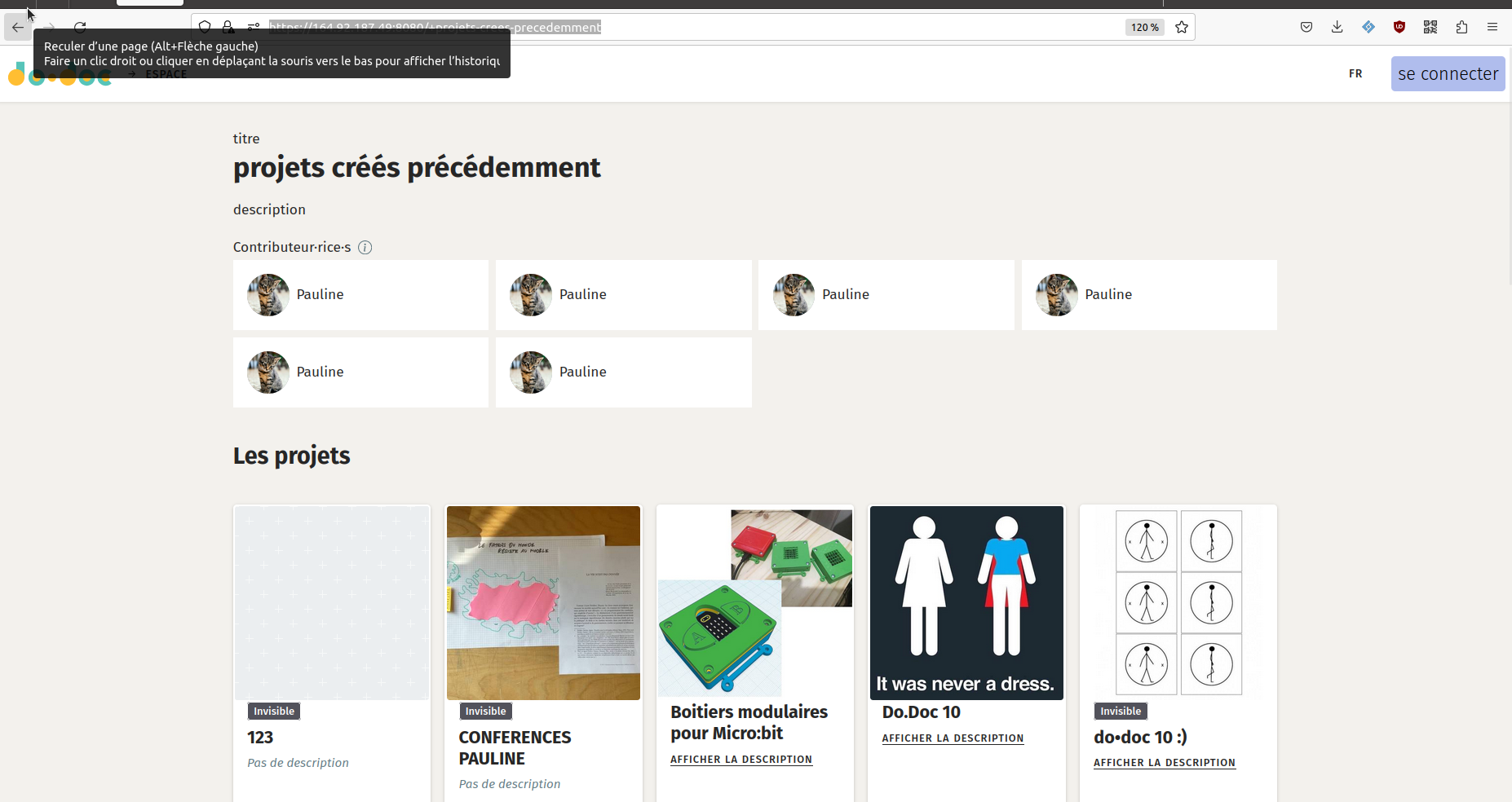Click the shield icon in the address bar

(x=205, y=27)
